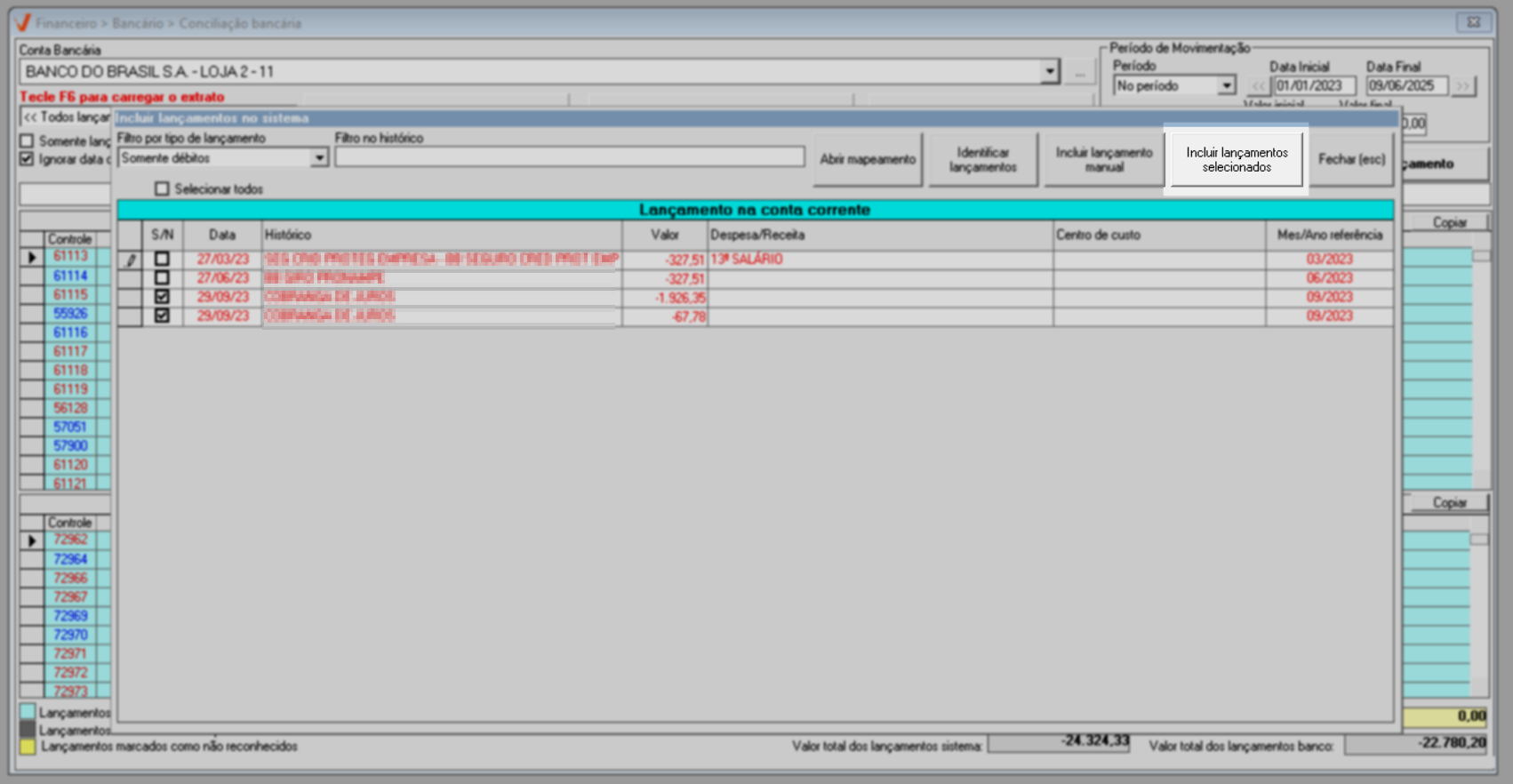This screenshot has height=784, width=1513.
Task: Click the valor total sistema field -24.324,33
Action: 1059,742
